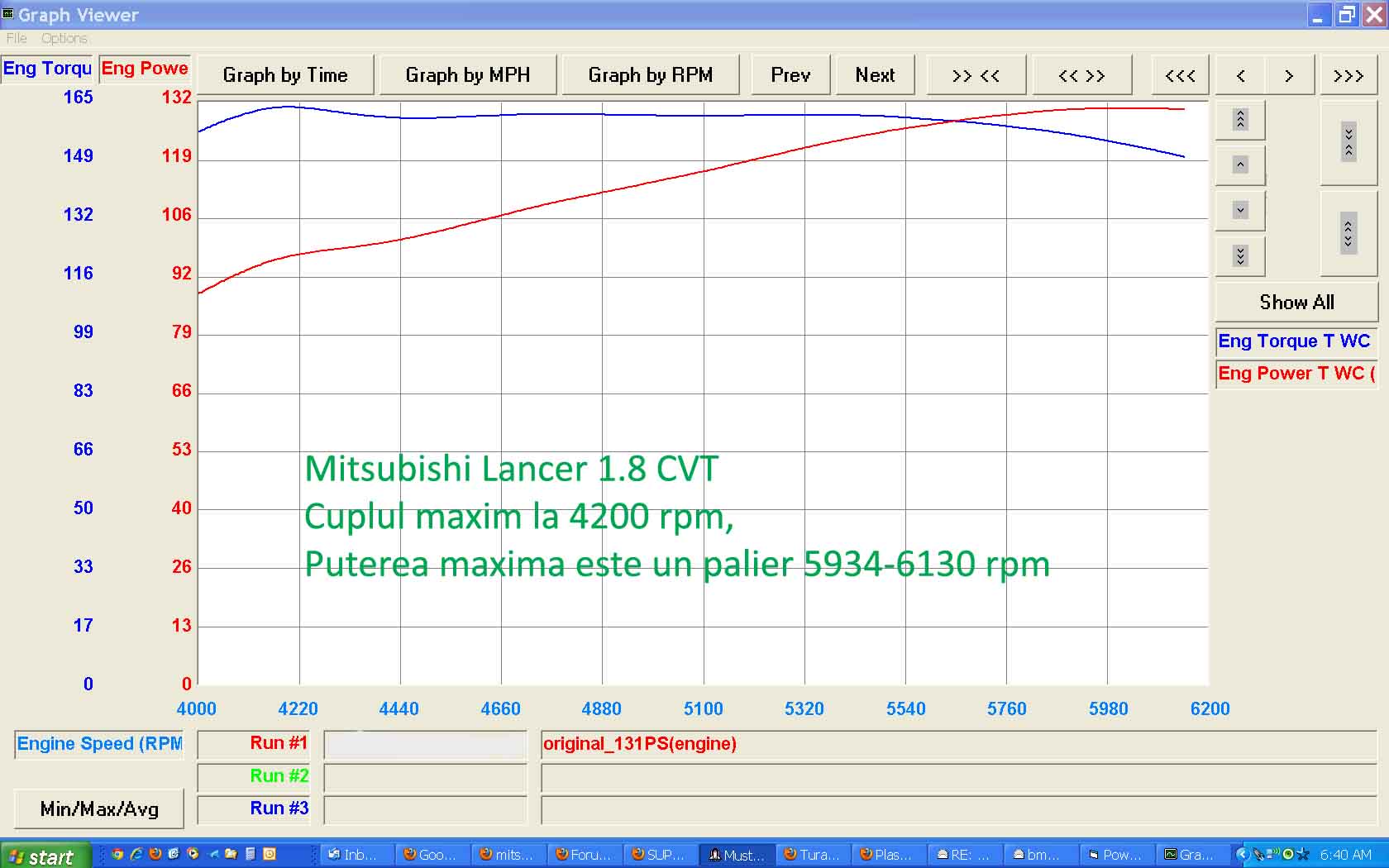The height and width of the screenshot is (868, 1389).
Task: Switch to Graph by MPH view
Action: pyautogui.click(x=468, y=75)
